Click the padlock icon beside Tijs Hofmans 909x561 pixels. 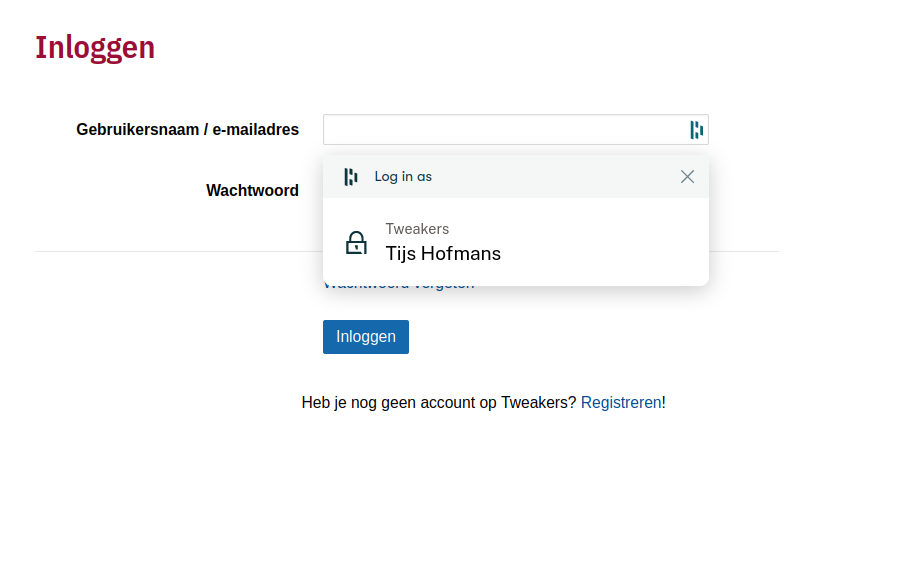pos(356,243)
